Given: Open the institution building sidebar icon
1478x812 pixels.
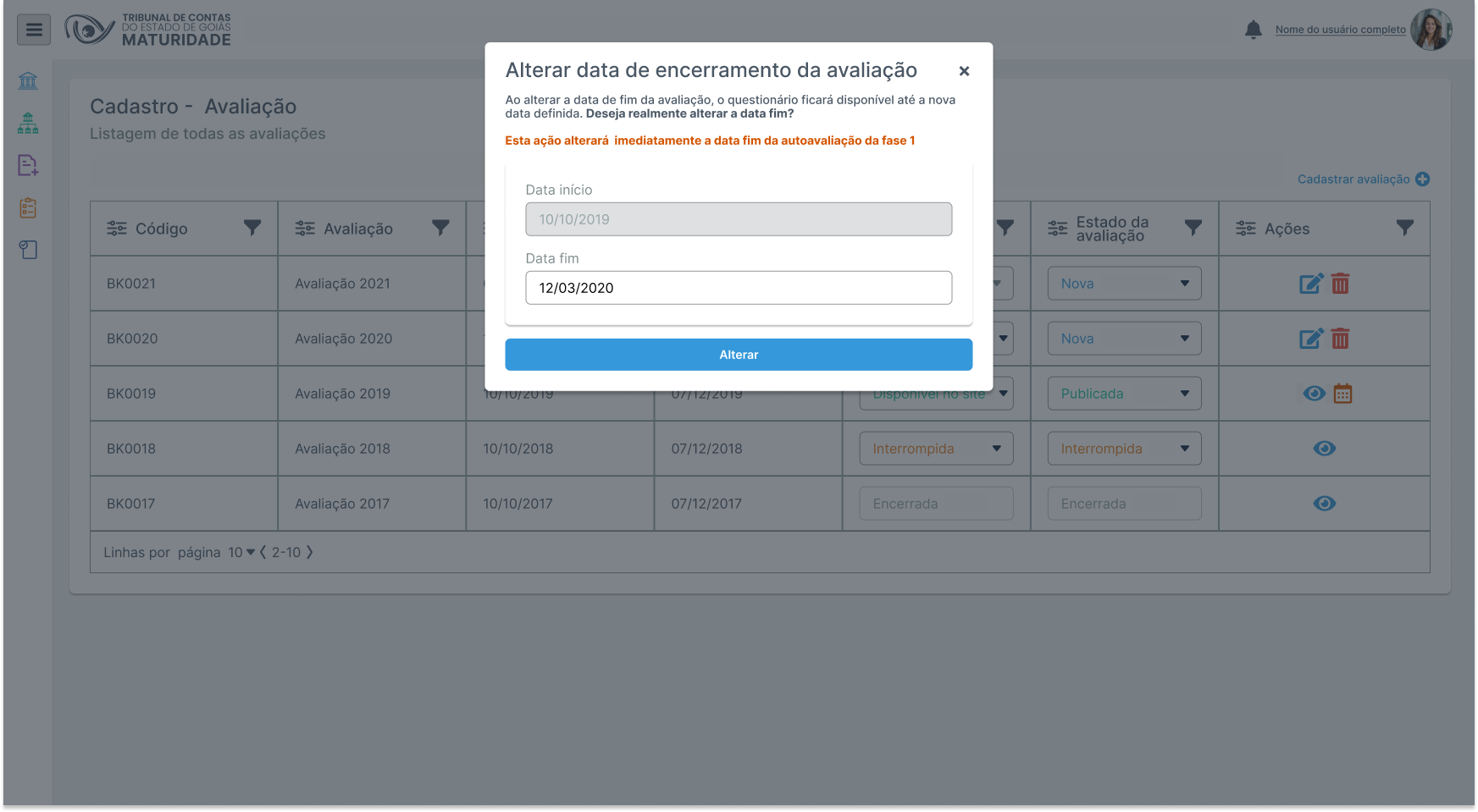Looking at the screenshot, I should pos(28,80).
